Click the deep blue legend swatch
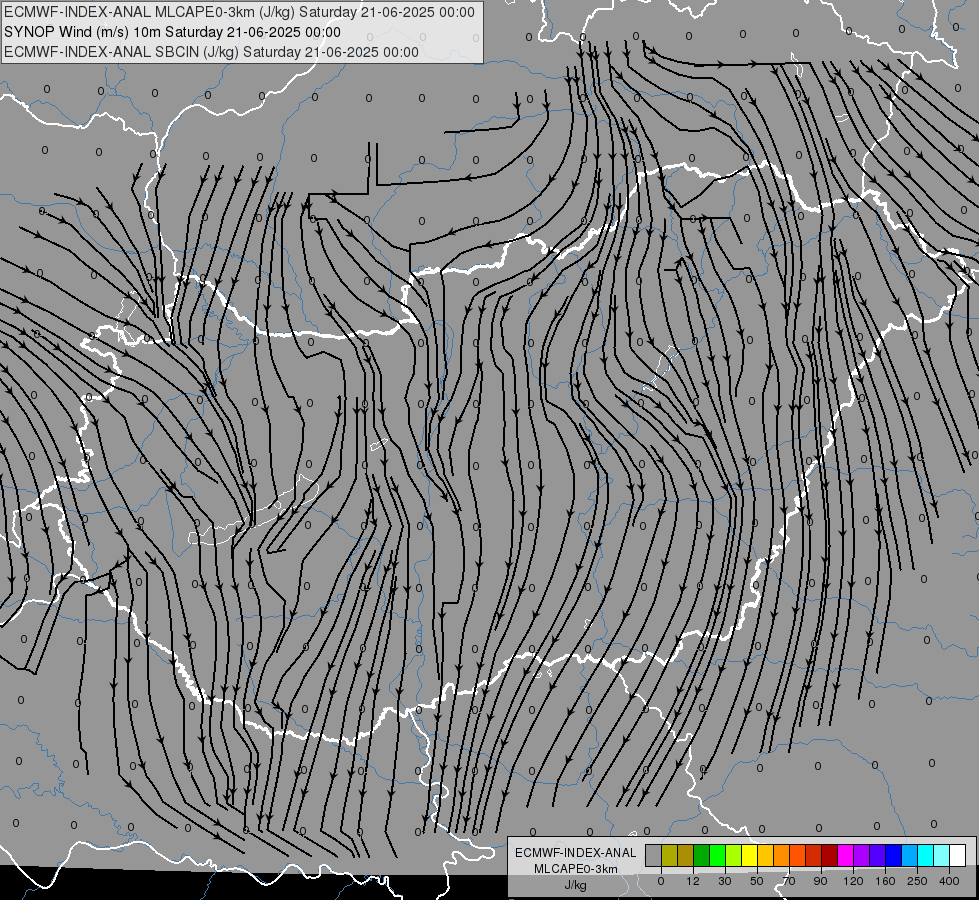979x900 pixels. (894, 855)
